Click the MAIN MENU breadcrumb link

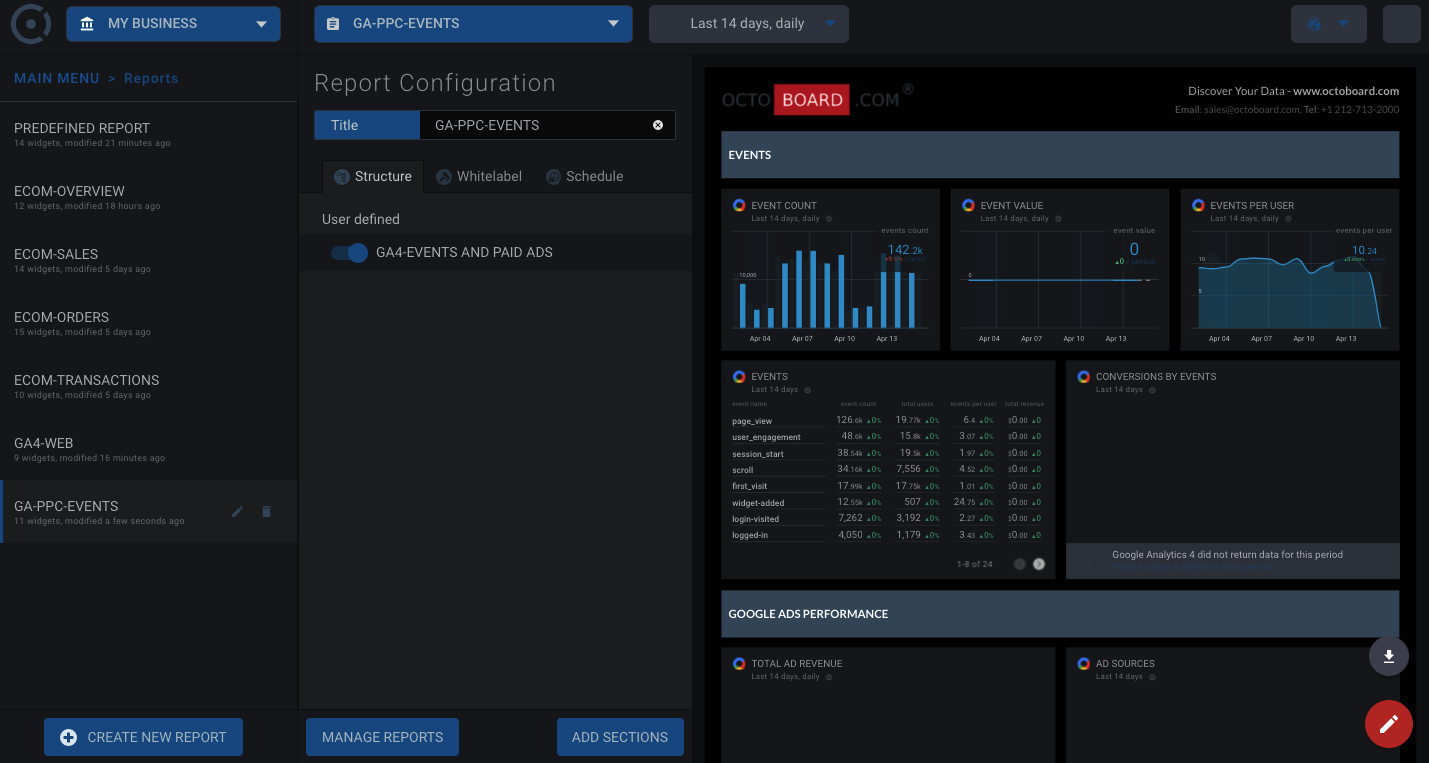[57, 78]
